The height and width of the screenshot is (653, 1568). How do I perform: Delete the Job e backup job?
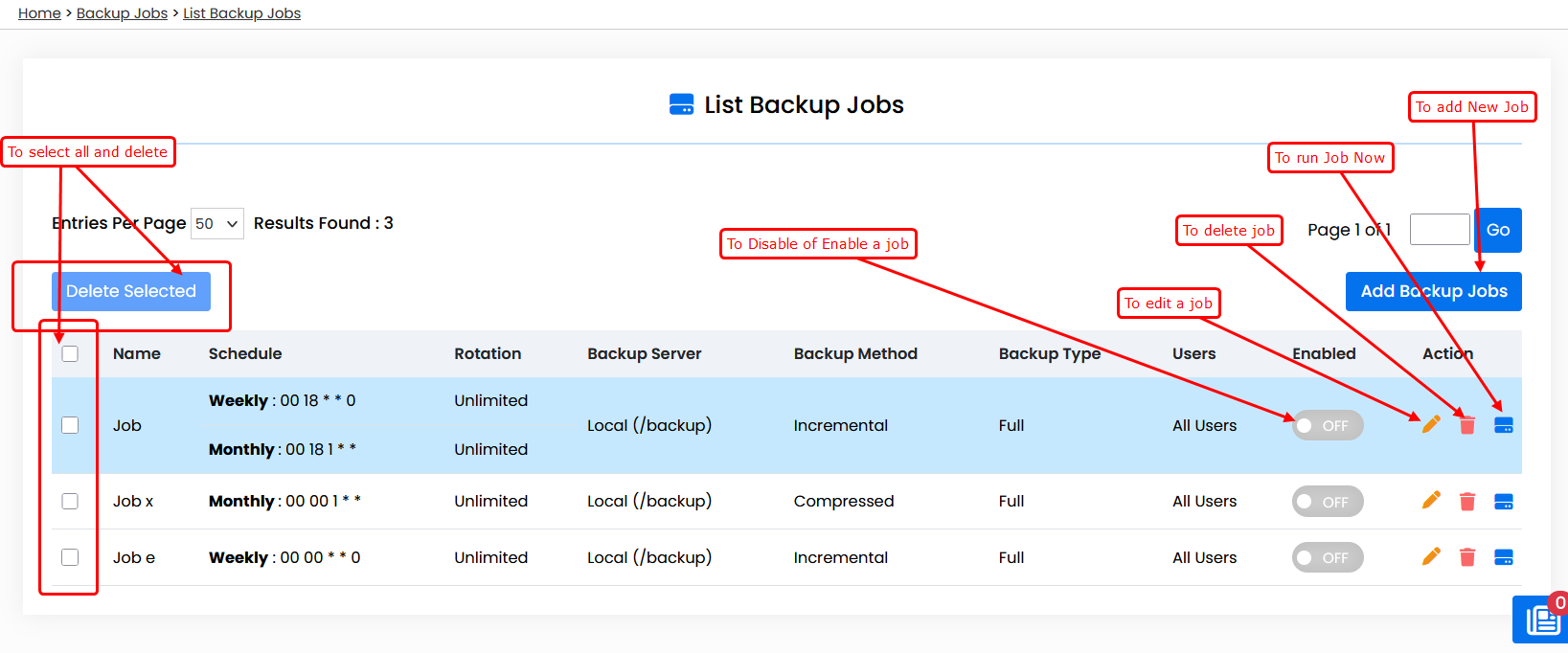(1467, 557)
